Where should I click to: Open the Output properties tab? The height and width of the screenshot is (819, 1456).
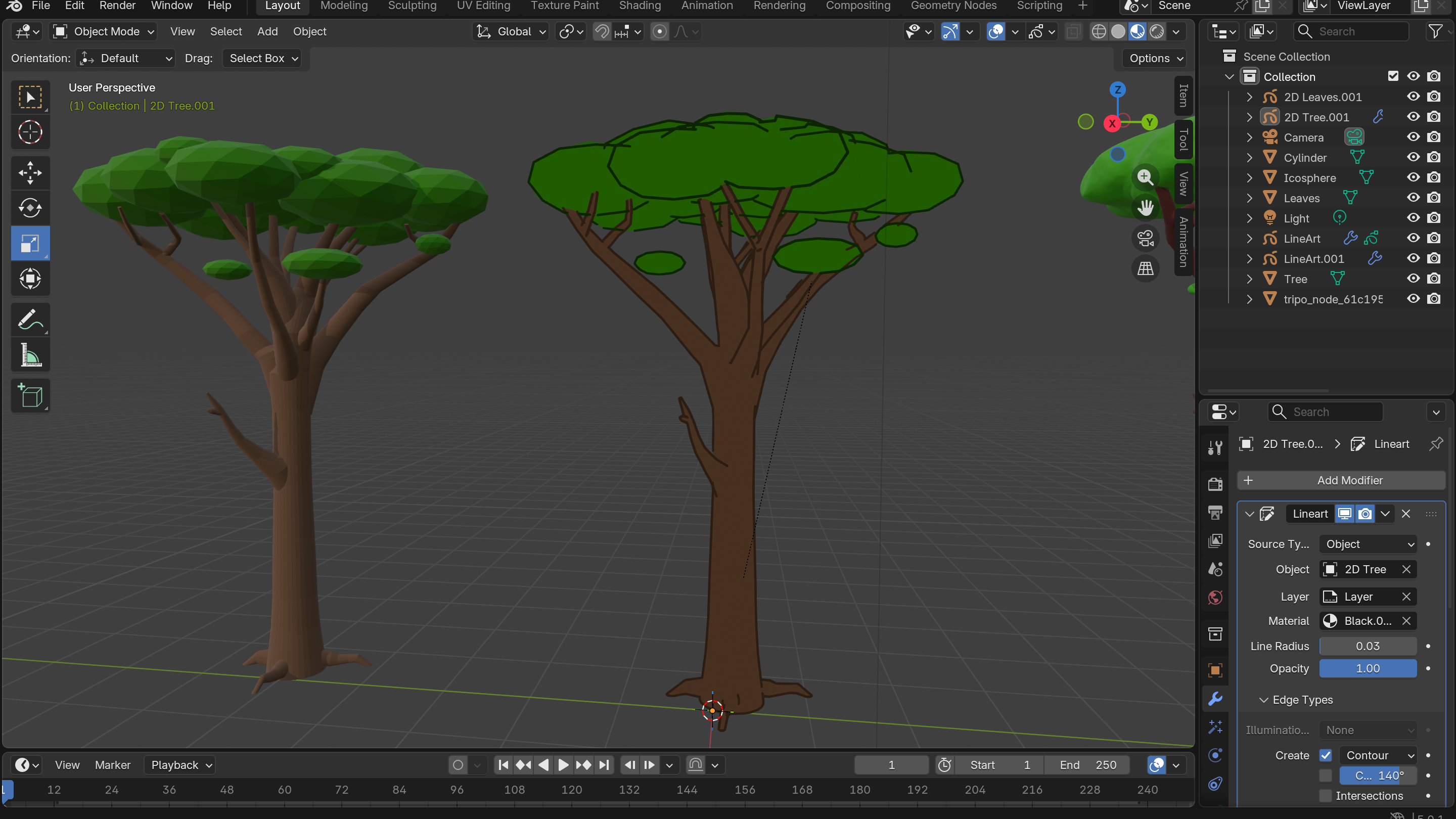click(x=1215, y=513)
